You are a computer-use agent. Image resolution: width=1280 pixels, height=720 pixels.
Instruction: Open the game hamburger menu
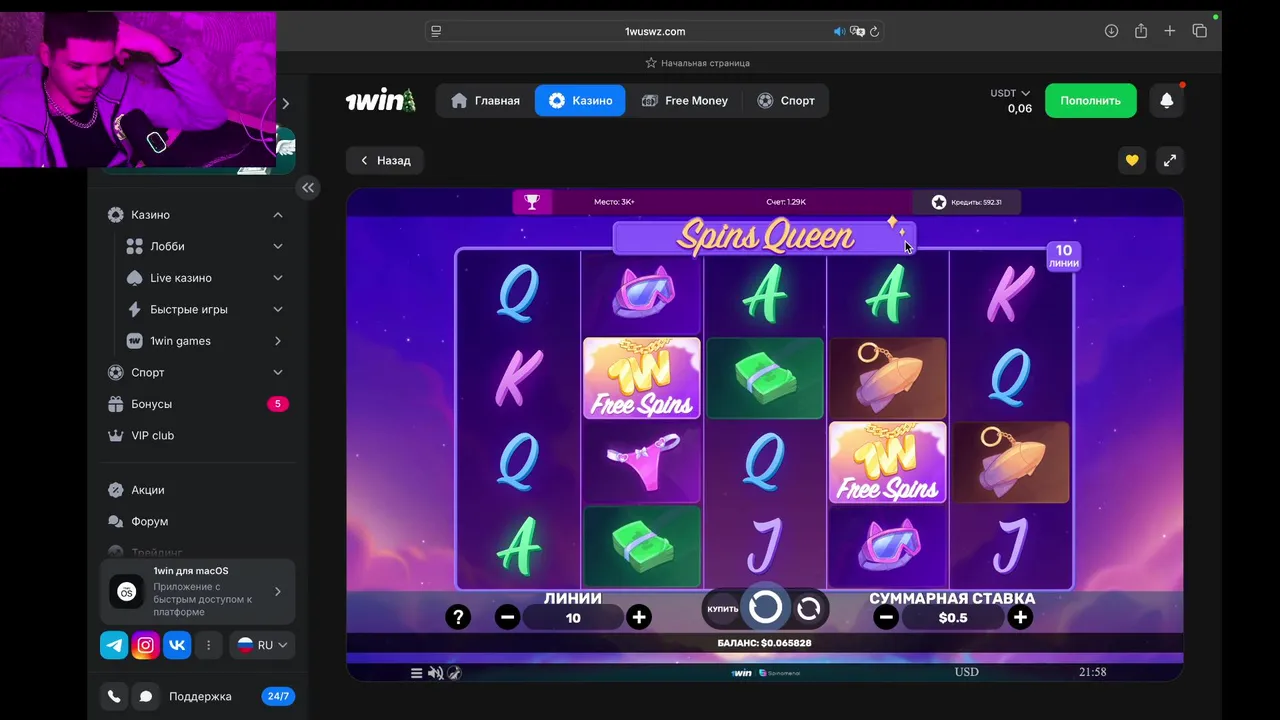pyautogui.click(x=417, y=673)
